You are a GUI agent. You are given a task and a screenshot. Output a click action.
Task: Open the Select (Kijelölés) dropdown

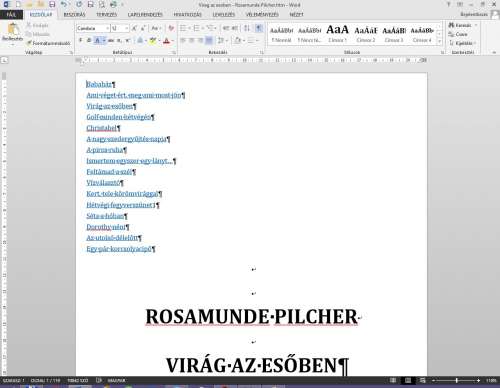pyautogui.click(x=462, y=43)
